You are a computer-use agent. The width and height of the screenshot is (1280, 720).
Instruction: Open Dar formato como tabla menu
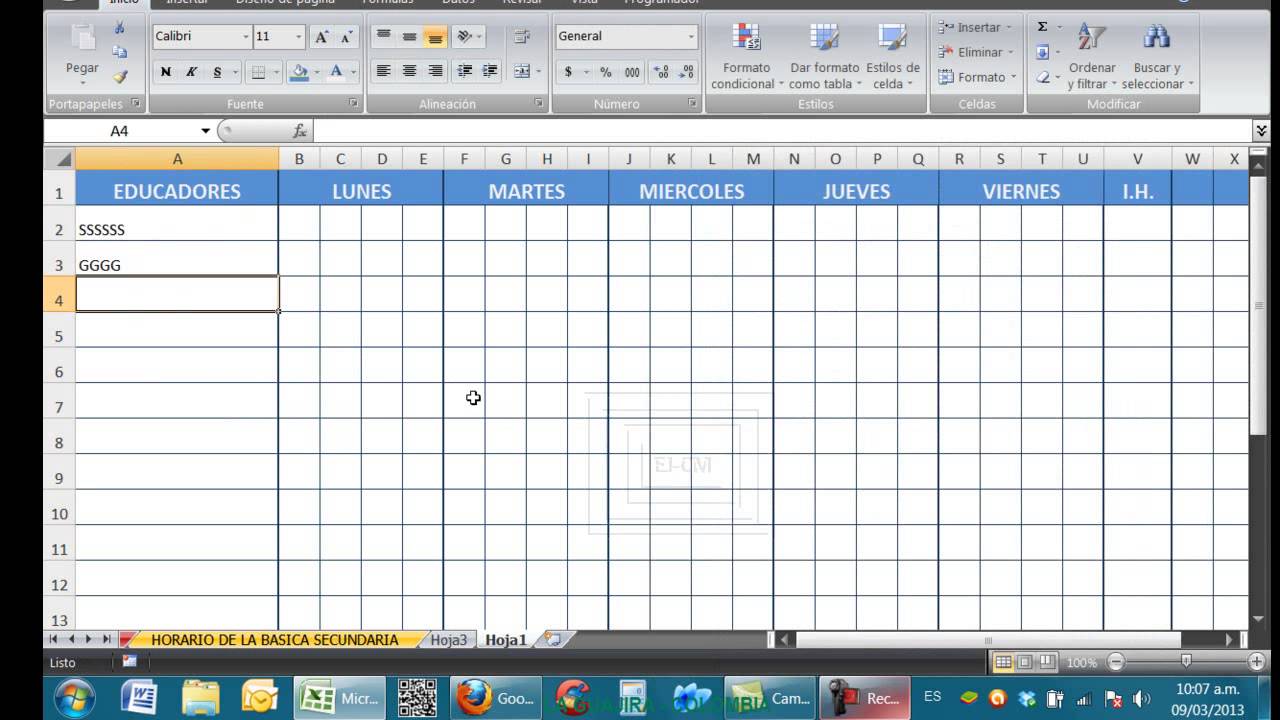coord(824,55)
